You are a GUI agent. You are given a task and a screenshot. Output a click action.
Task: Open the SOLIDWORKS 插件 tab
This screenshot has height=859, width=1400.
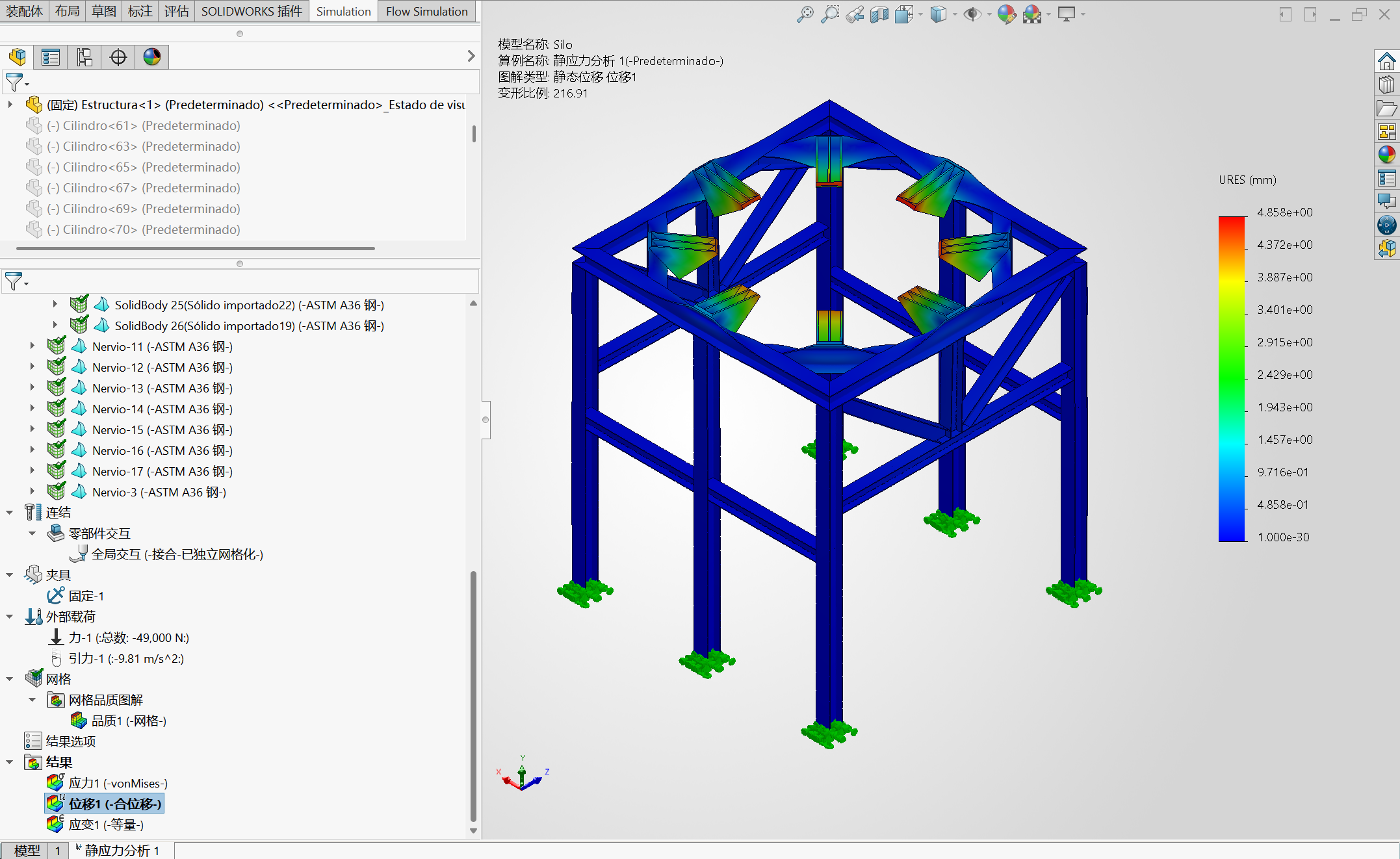[252, 11]
